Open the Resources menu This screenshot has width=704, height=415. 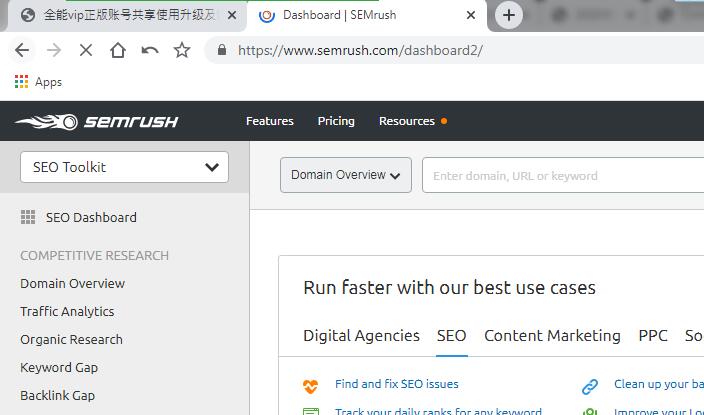click(407, 121)
